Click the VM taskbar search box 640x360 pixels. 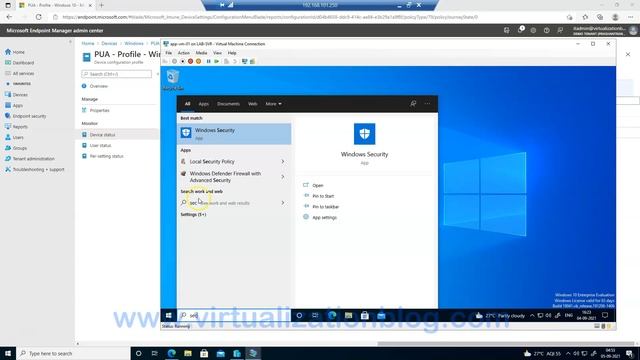click(x=233, y=316)
